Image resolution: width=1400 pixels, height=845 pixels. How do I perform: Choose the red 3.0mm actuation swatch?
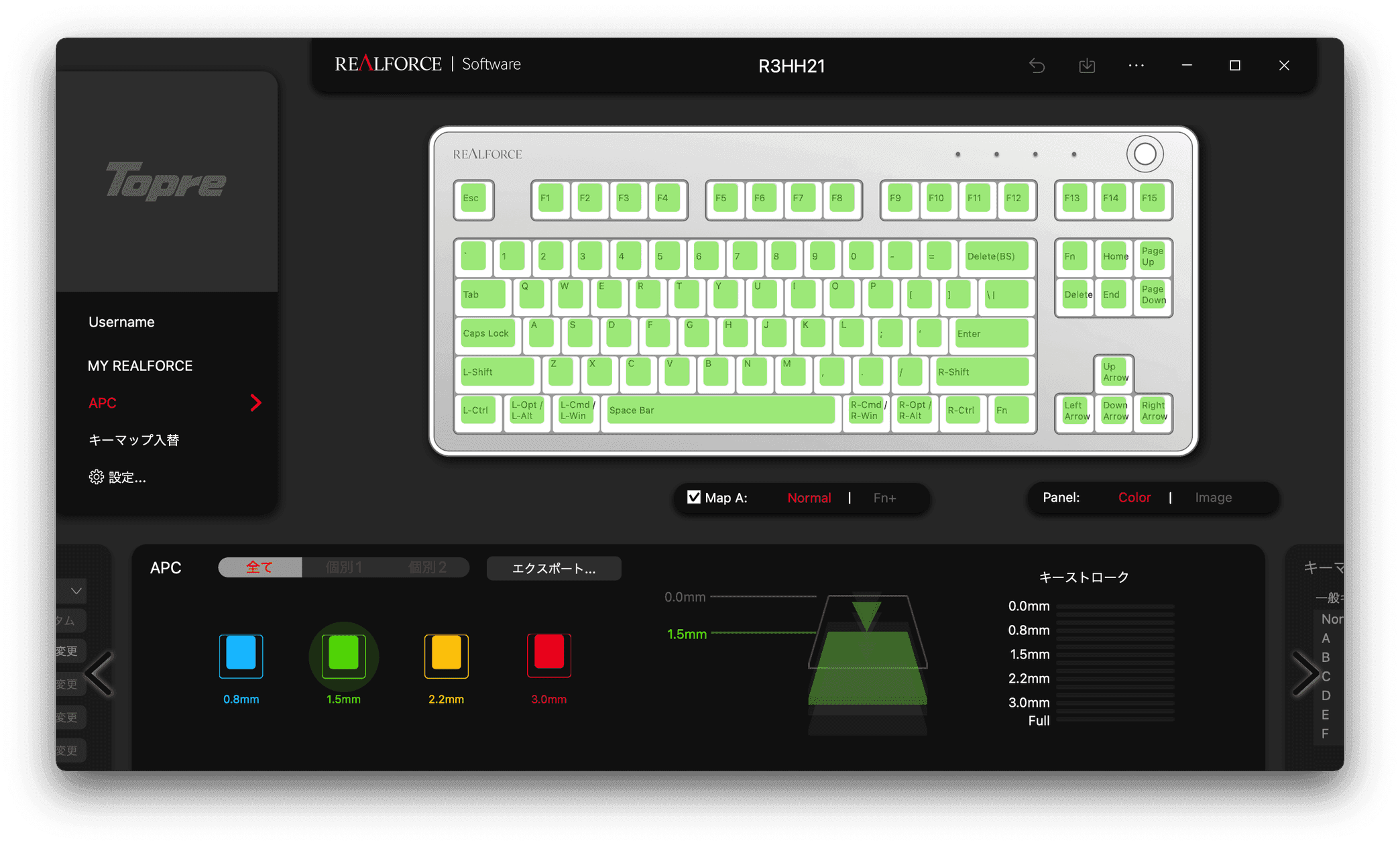(x=548, y=655)
